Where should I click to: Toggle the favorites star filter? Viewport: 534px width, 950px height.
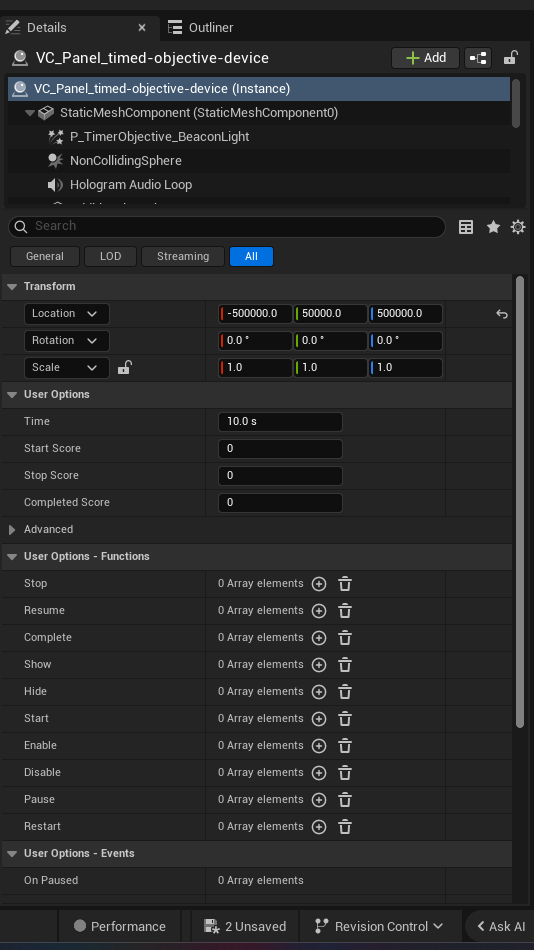click(493, 227)
